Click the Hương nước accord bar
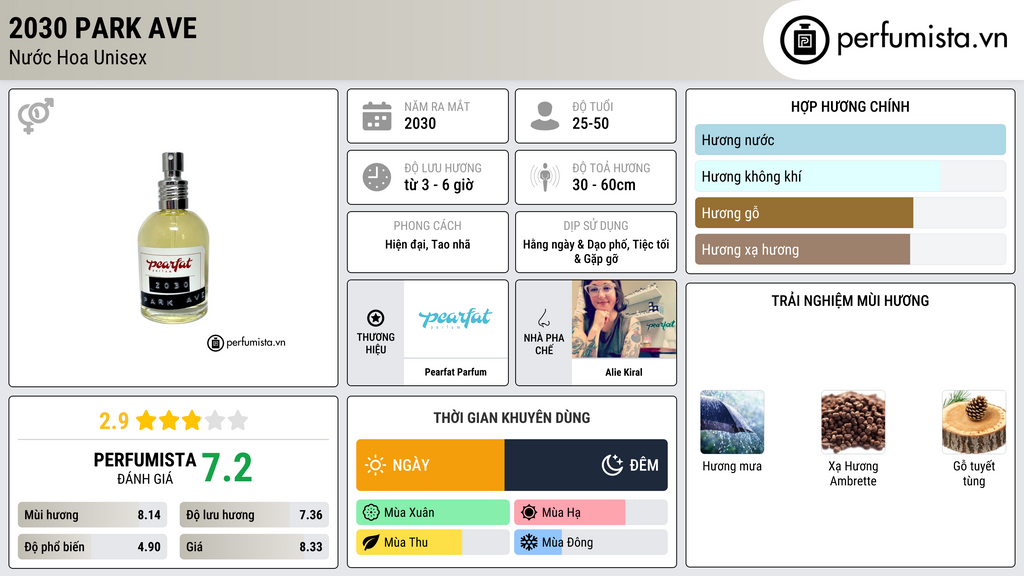 click(x=850, y=140)
